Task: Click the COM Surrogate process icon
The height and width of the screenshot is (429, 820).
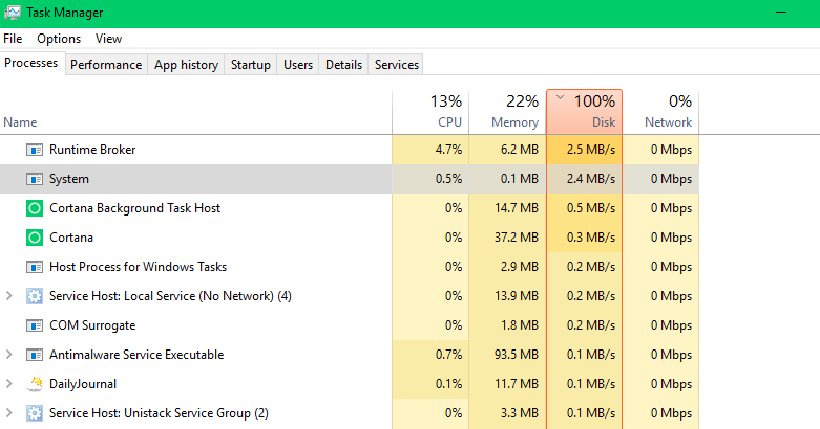Action: click(35, 325)
